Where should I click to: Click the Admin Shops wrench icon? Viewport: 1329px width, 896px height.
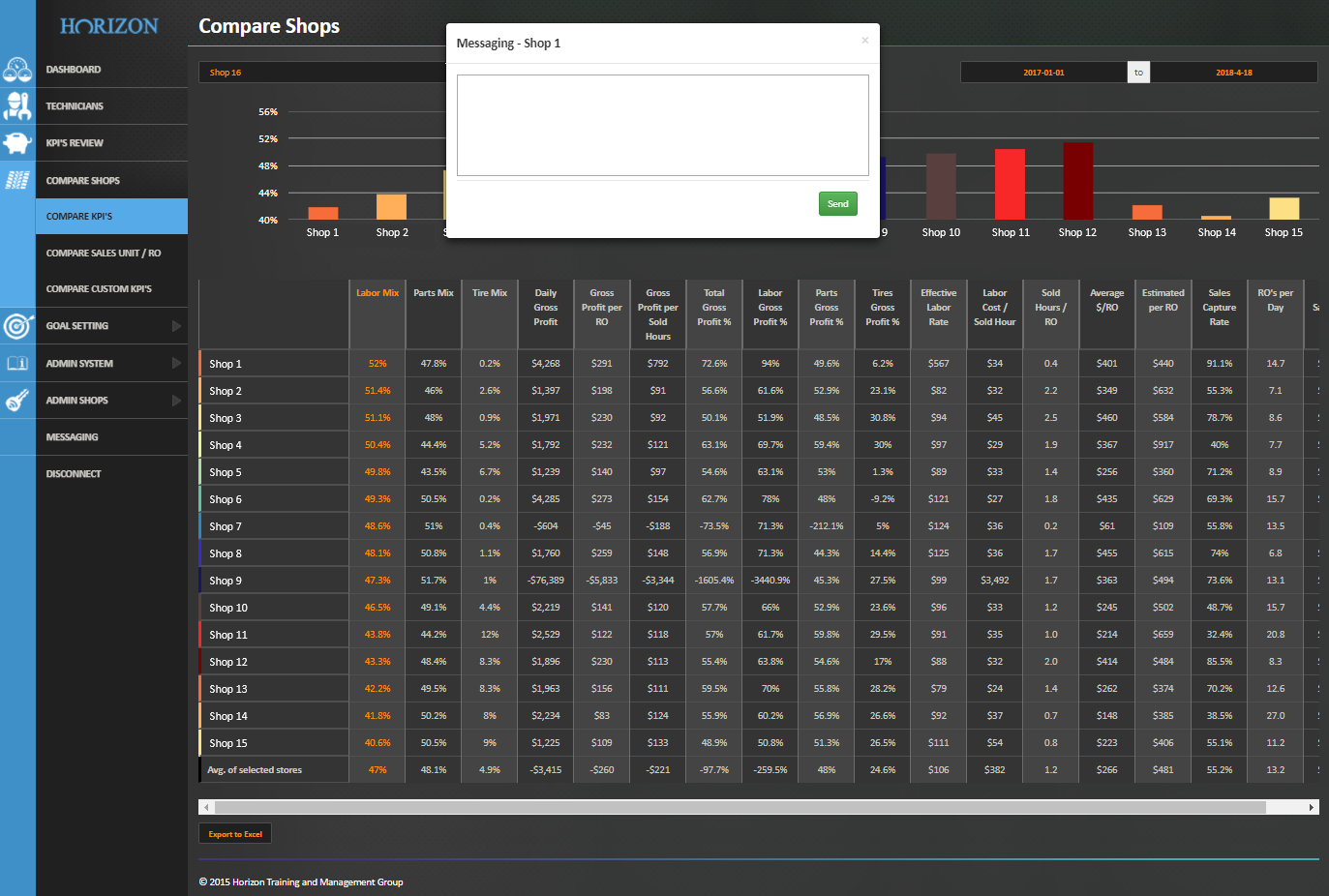17,400
